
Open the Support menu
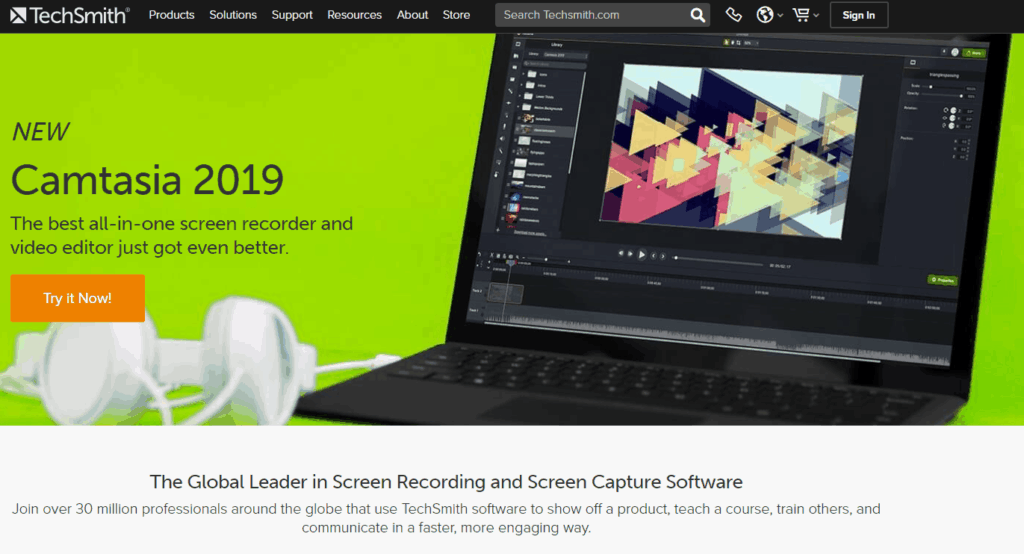[x=292, y=15]
